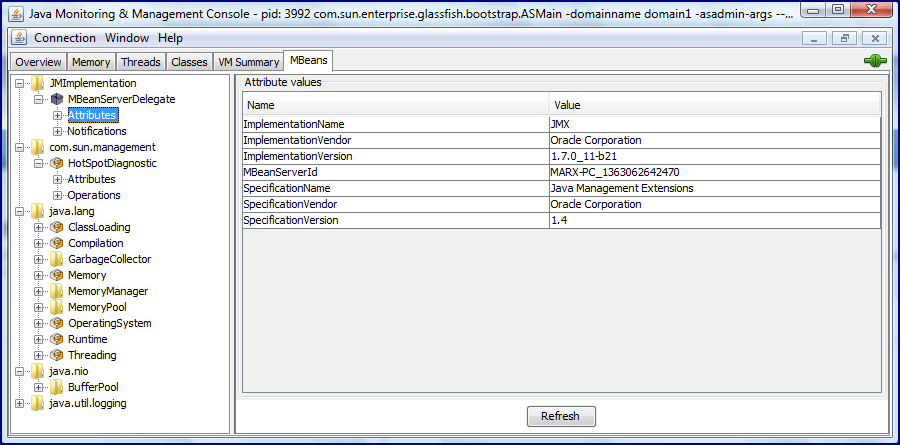Screen dimensions: 900x445
Task: Click the green connection status icon
Action: tap(875, 60)
